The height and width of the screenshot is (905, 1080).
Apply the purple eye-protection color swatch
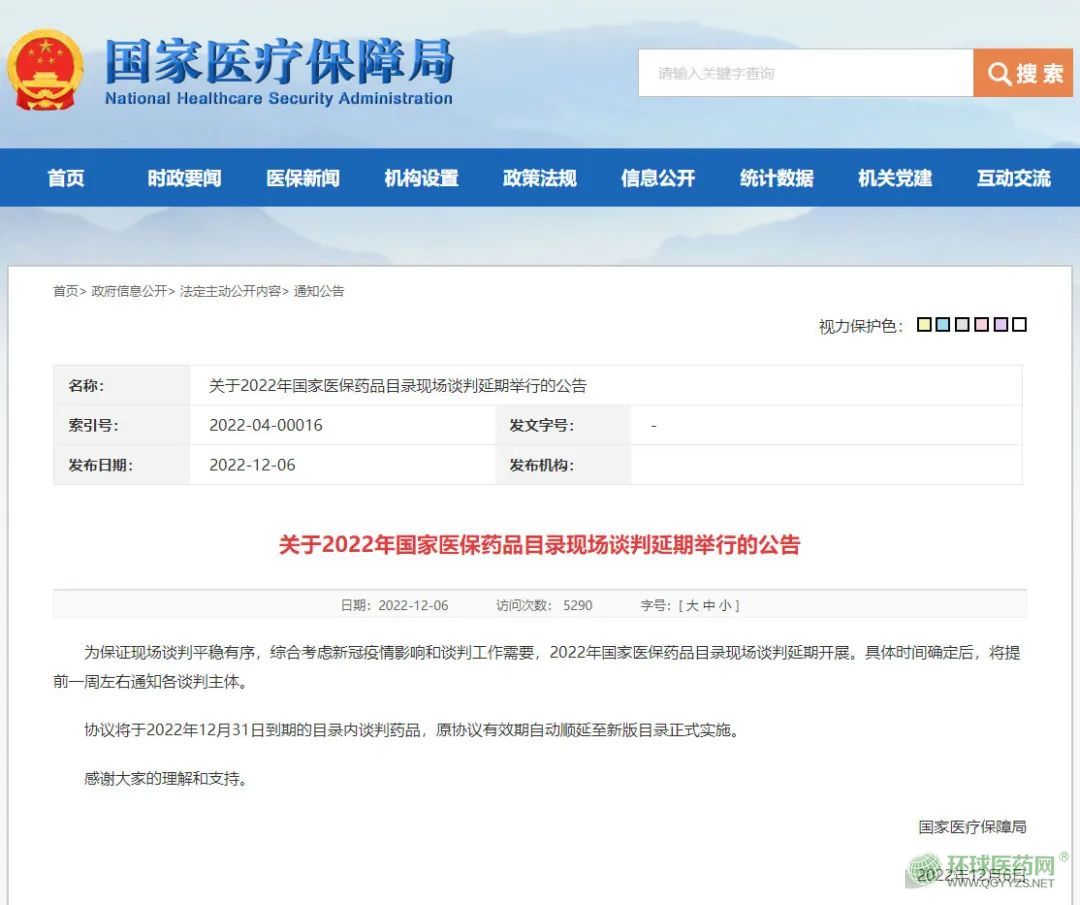pyautogui.click(x=1000, y=324)
